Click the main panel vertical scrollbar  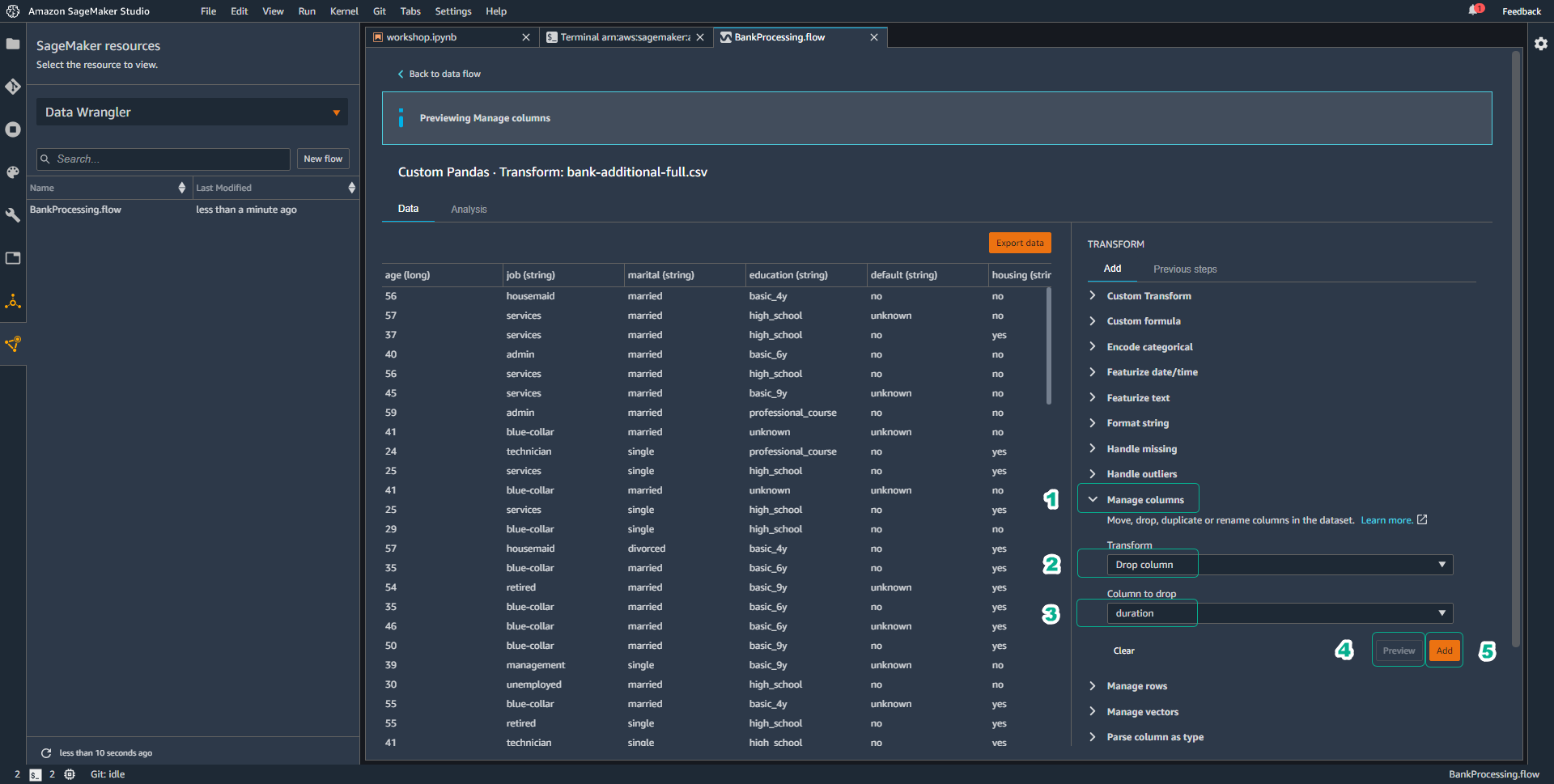tap(1516, 348)
